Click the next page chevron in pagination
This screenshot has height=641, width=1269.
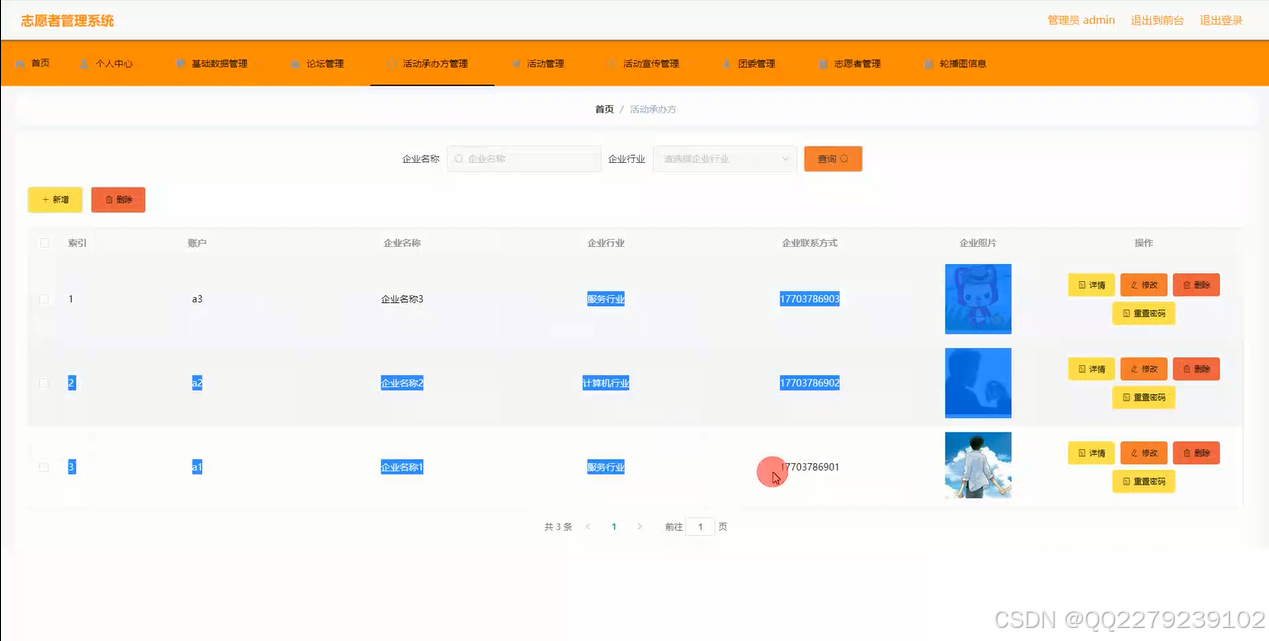tap(639, 525)
